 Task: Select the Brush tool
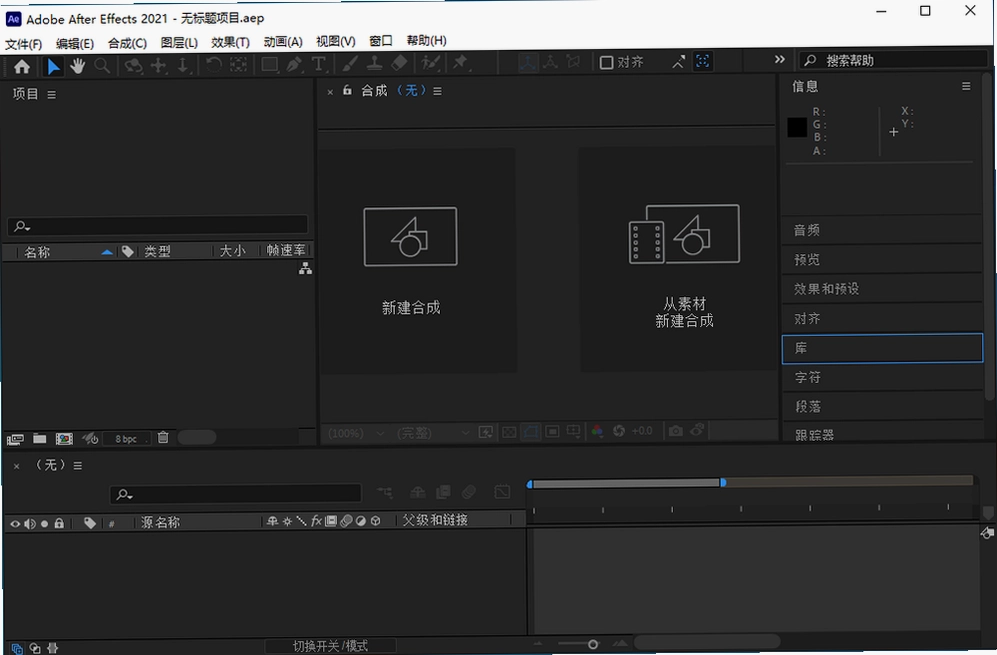350,63
